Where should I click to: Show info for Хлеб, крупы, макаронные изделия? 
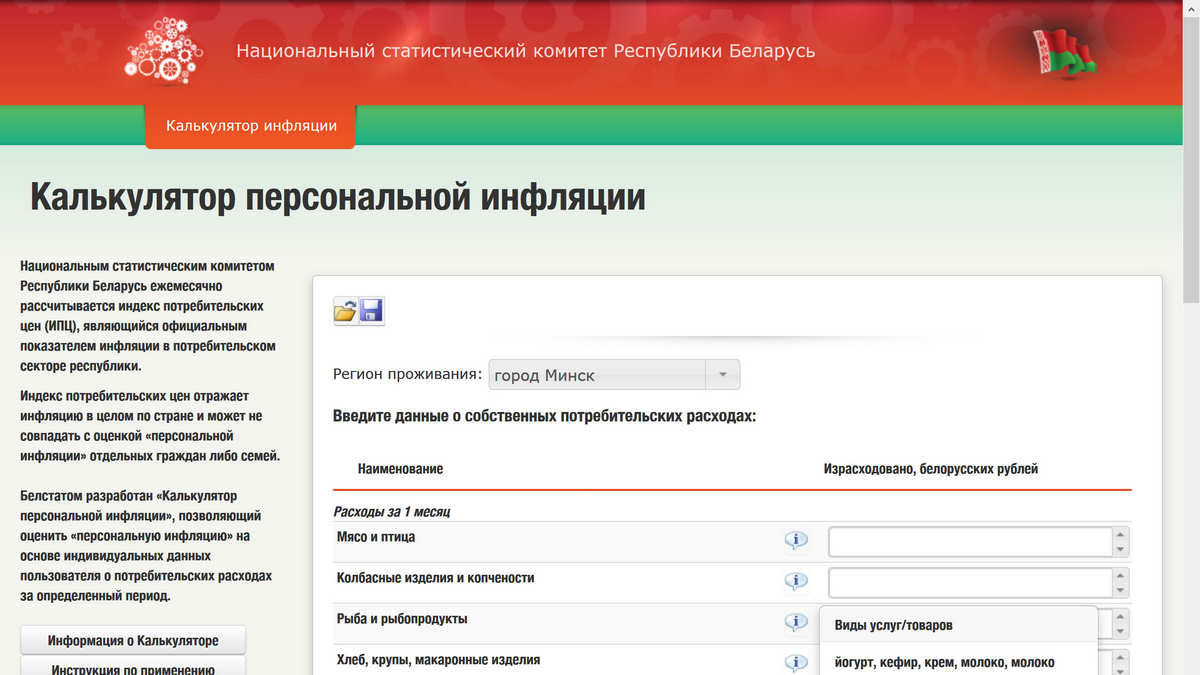pos(796,663)
